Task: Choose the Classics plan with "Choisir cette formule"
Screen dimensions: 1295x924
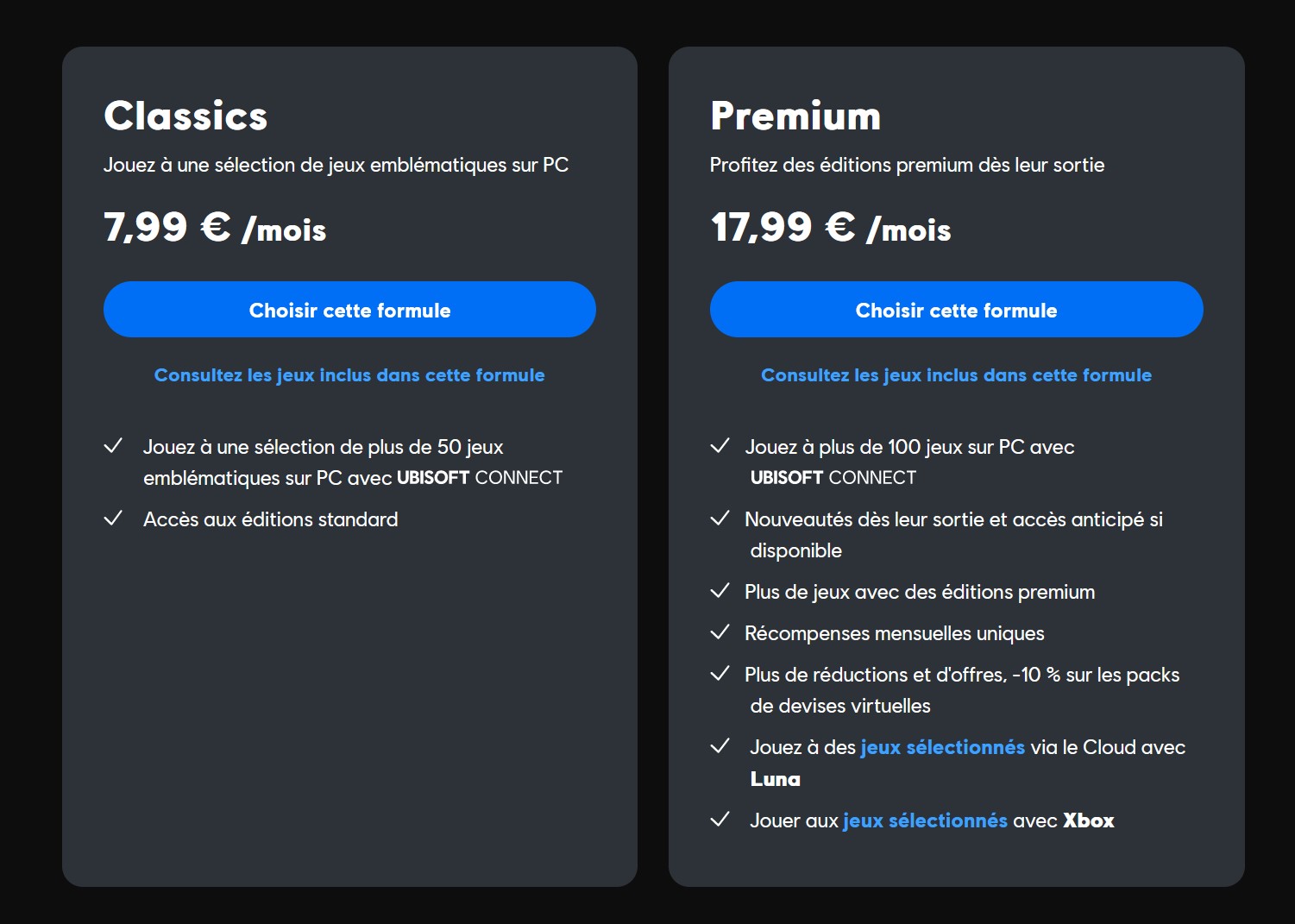Action: click(349, 310)
